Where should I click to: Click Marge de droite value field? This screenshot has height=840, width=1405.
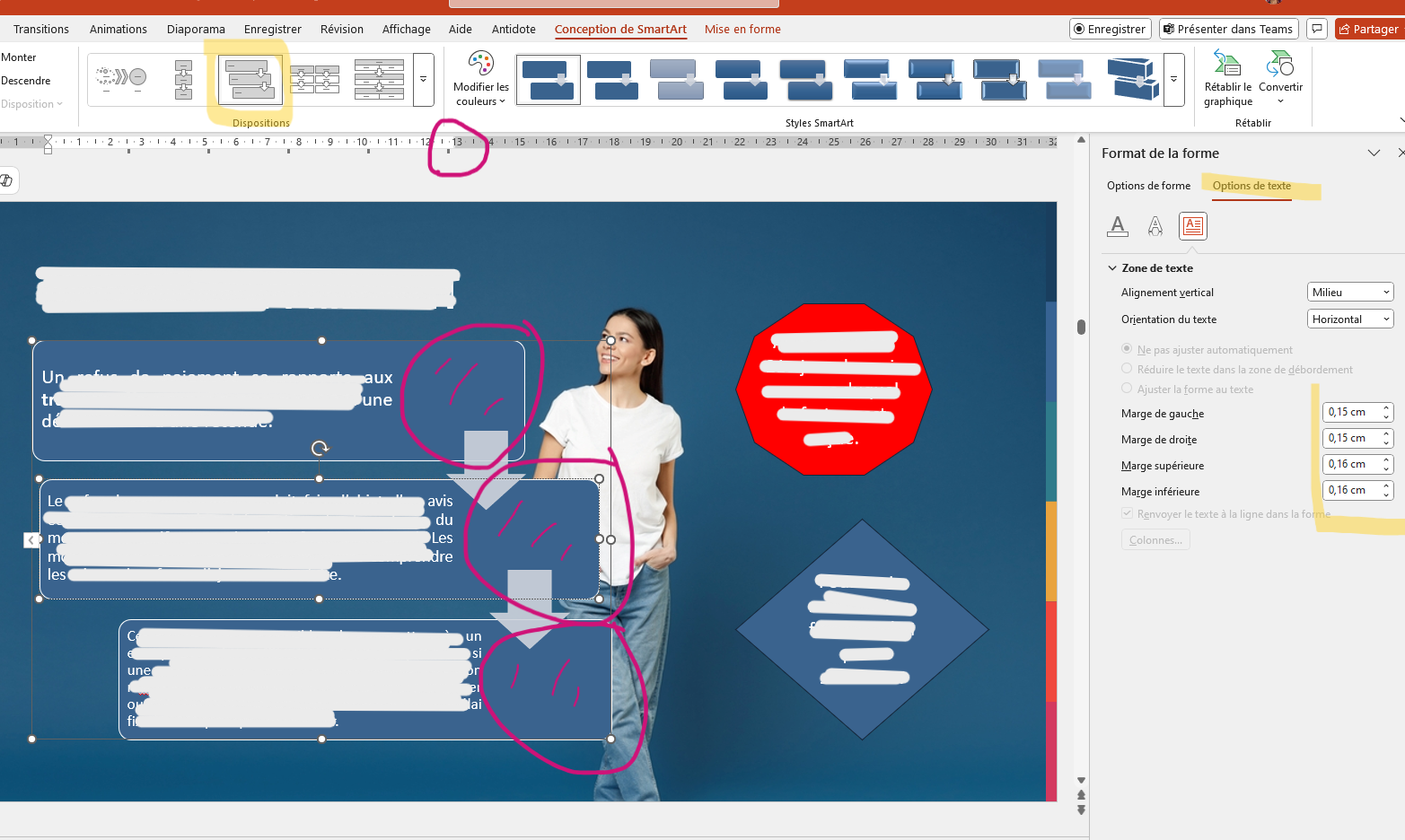pyautogui.click(x=1351, y=438)
